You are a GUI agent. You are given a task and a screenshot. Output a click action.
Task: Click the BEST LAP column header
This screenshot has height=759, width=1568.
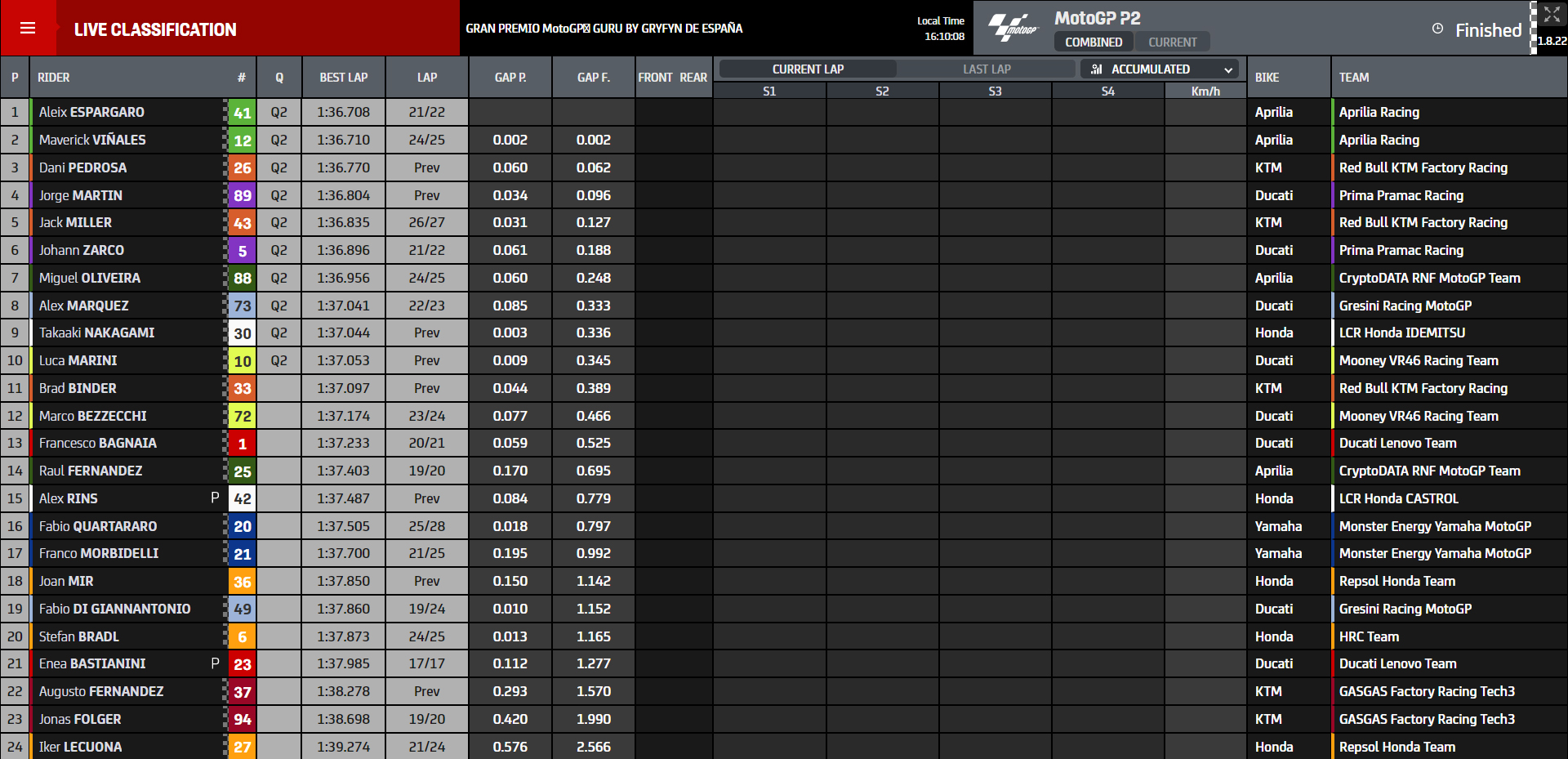[344, 78]
